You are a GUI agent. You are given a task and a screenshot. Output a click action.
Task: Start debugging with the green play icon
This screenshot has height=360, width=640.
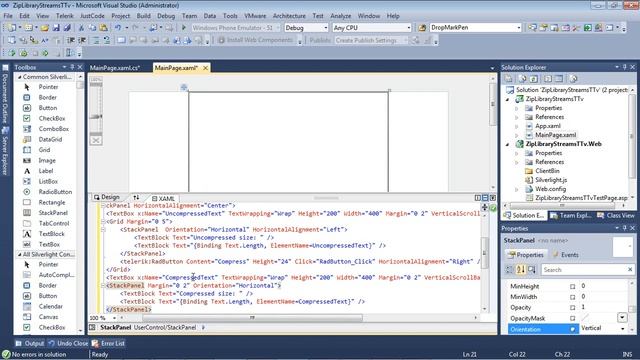coord(184,28)
